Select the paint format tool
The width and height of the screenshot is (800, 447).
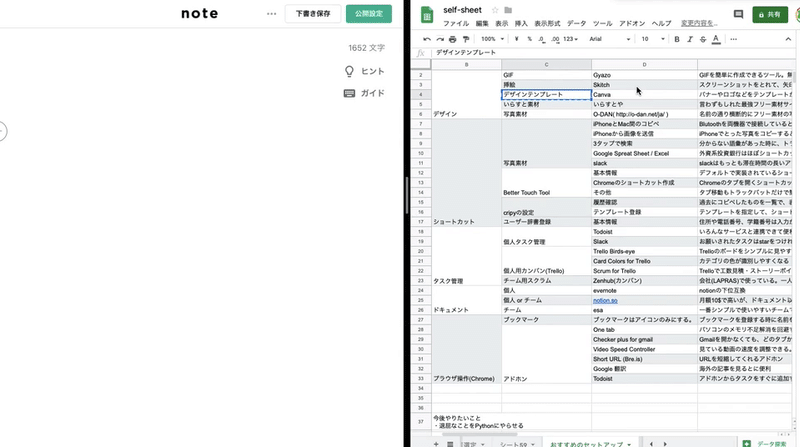click(465, 39)
